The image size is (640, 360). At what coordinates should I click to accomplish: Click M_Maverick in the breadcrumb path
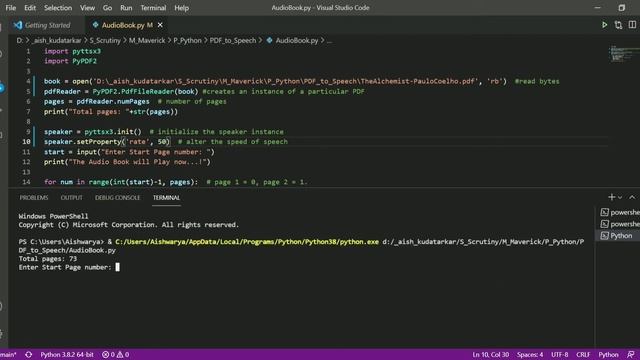coord(147,40)
